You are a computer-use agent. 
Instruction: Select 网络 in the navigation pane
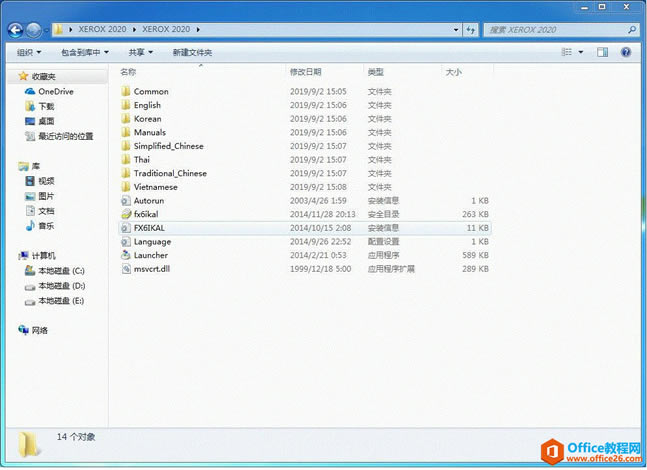click(x=40, y=330)
